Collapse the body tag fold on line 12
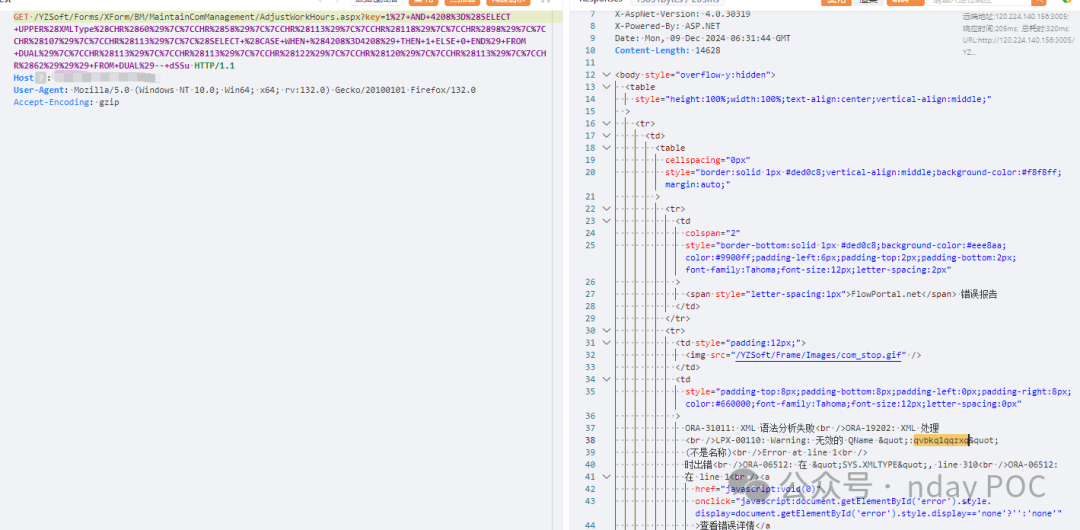 point(606,74)
